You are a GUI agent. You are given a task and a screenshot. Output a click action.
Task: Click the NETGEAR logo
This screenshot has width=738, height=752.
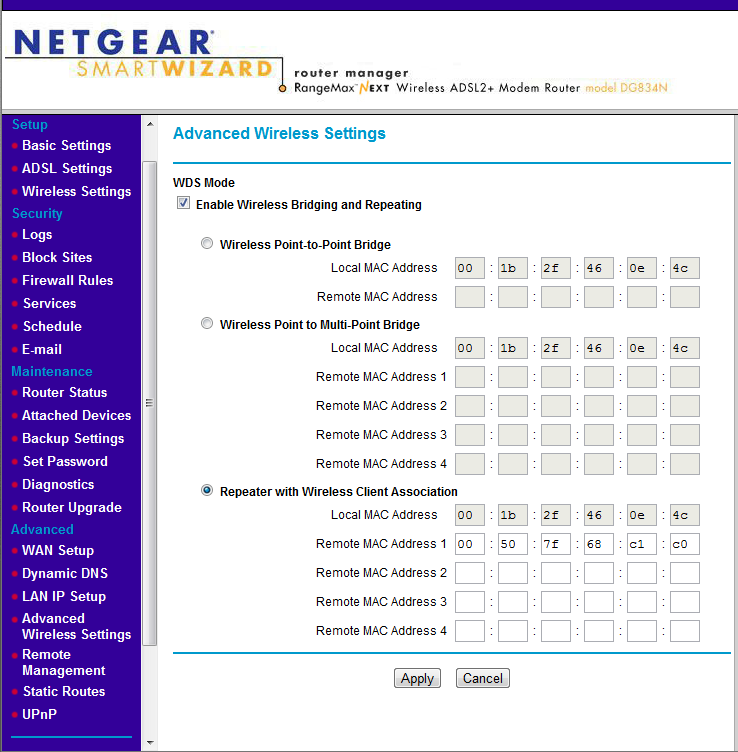tap(114, 42)
